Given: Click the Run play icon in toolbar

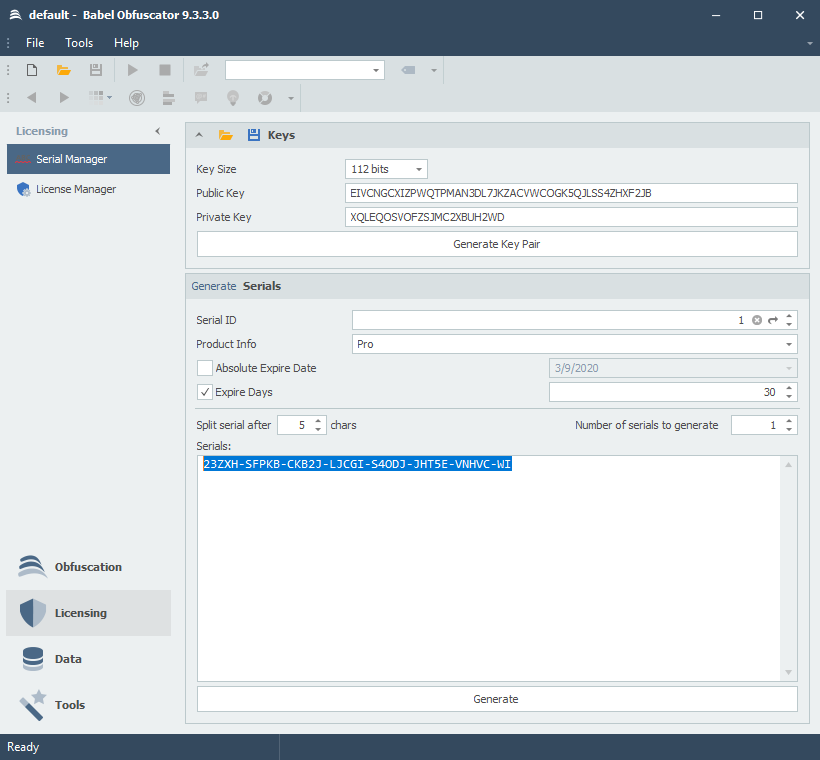Looking at the screenshot, I should (133, 70).
